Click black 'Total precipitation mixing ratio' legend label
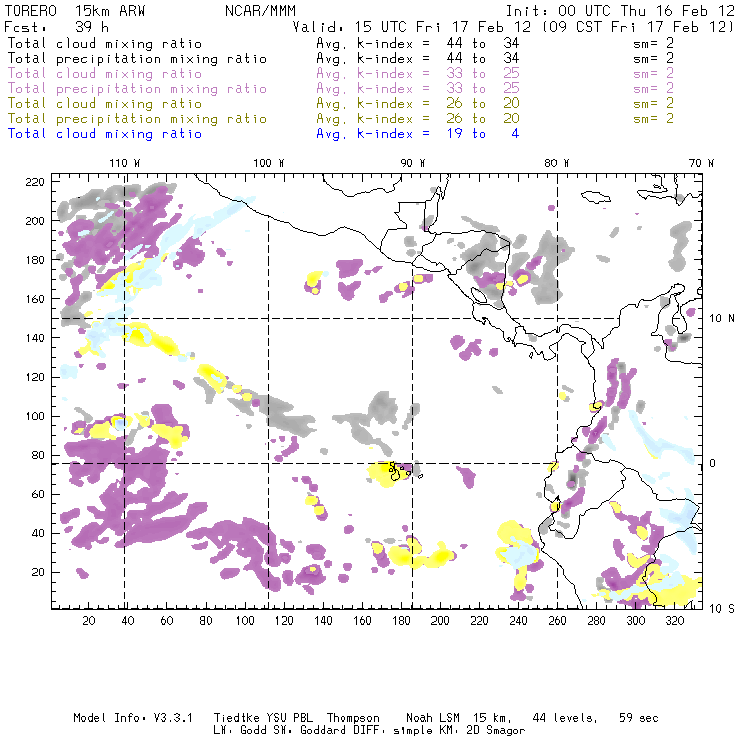740x740 pixels. point(137,59)
